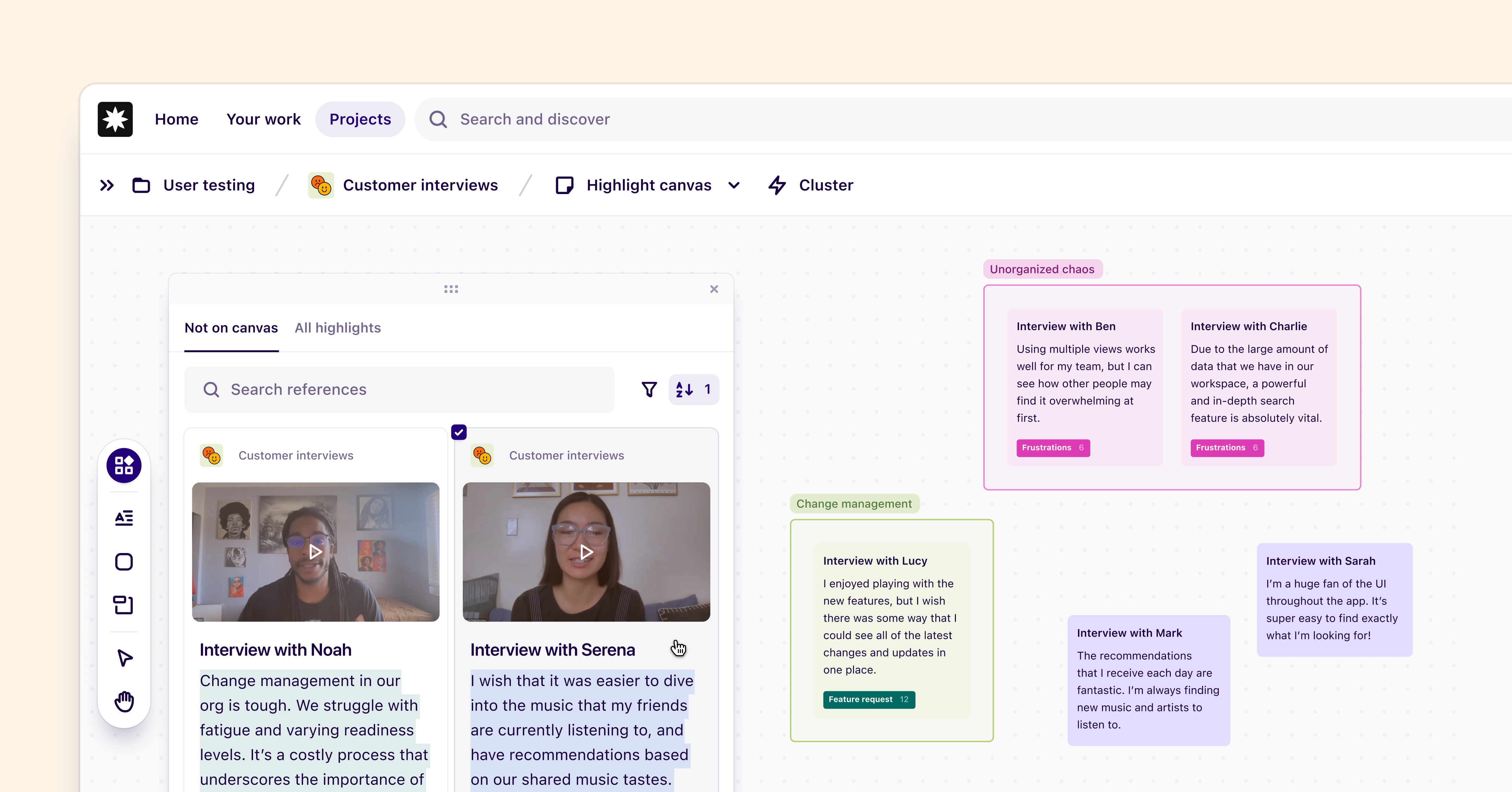Open the Highlight canvas dropdown
The height and width of the screenshot is (792, 1512).
pos(733,185)
